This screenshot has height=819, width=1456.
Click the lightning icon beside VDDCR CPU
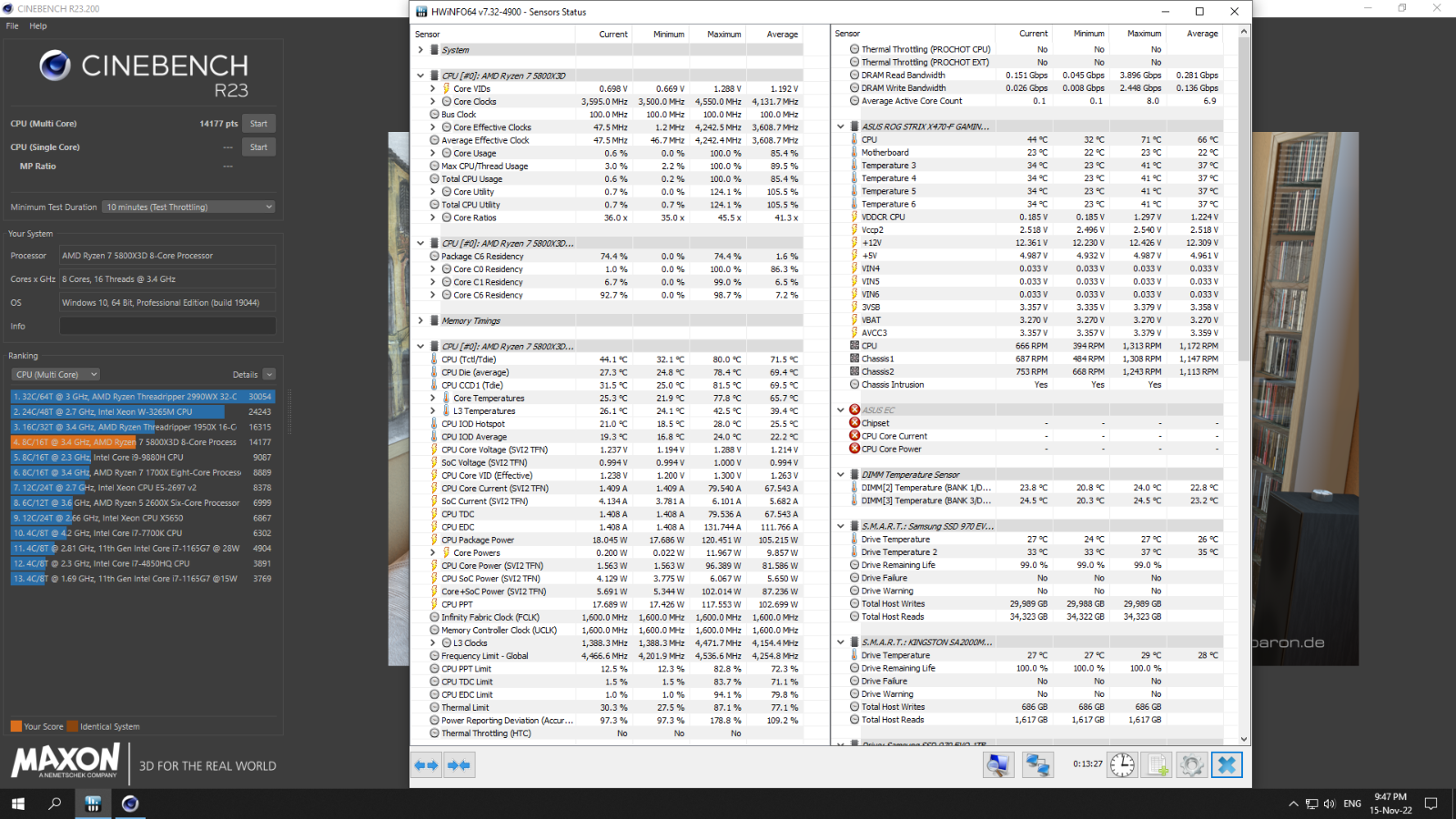854,217
